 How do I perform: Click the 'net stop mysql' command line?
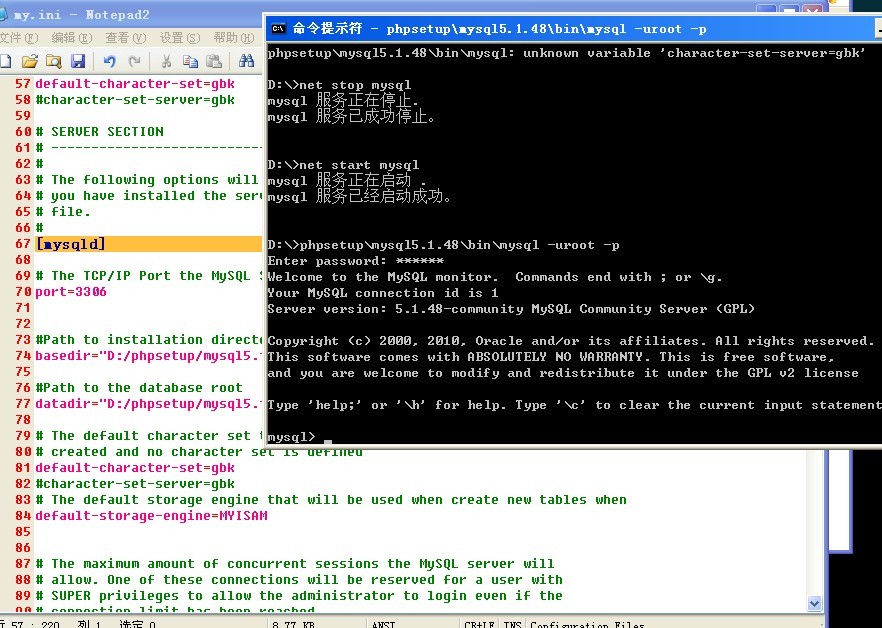coord(339,86)
